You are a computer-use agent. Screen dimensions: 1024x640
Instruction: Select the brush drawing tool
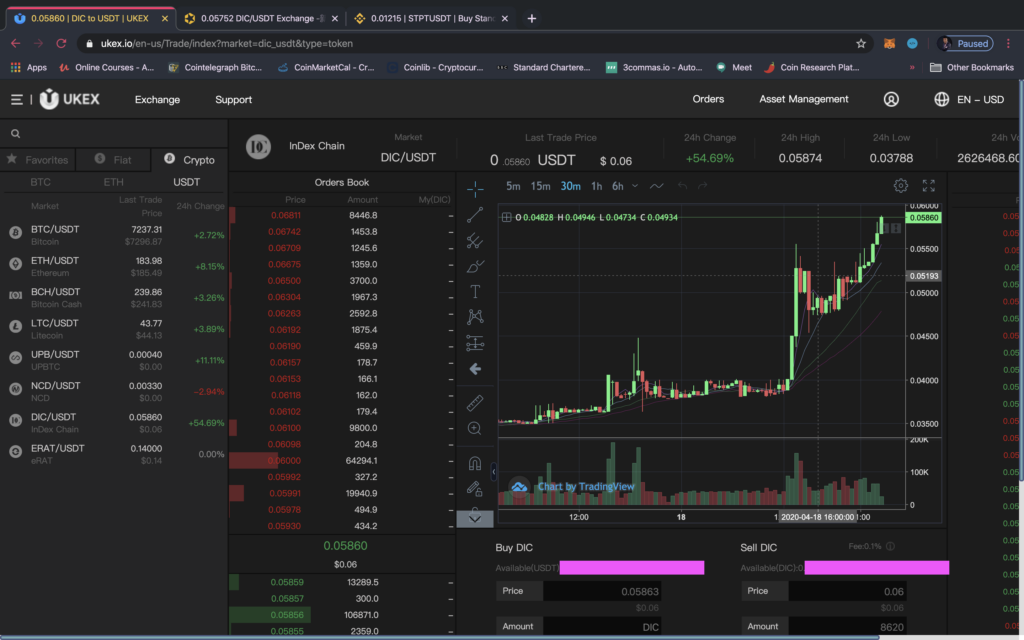coord(475,266)
